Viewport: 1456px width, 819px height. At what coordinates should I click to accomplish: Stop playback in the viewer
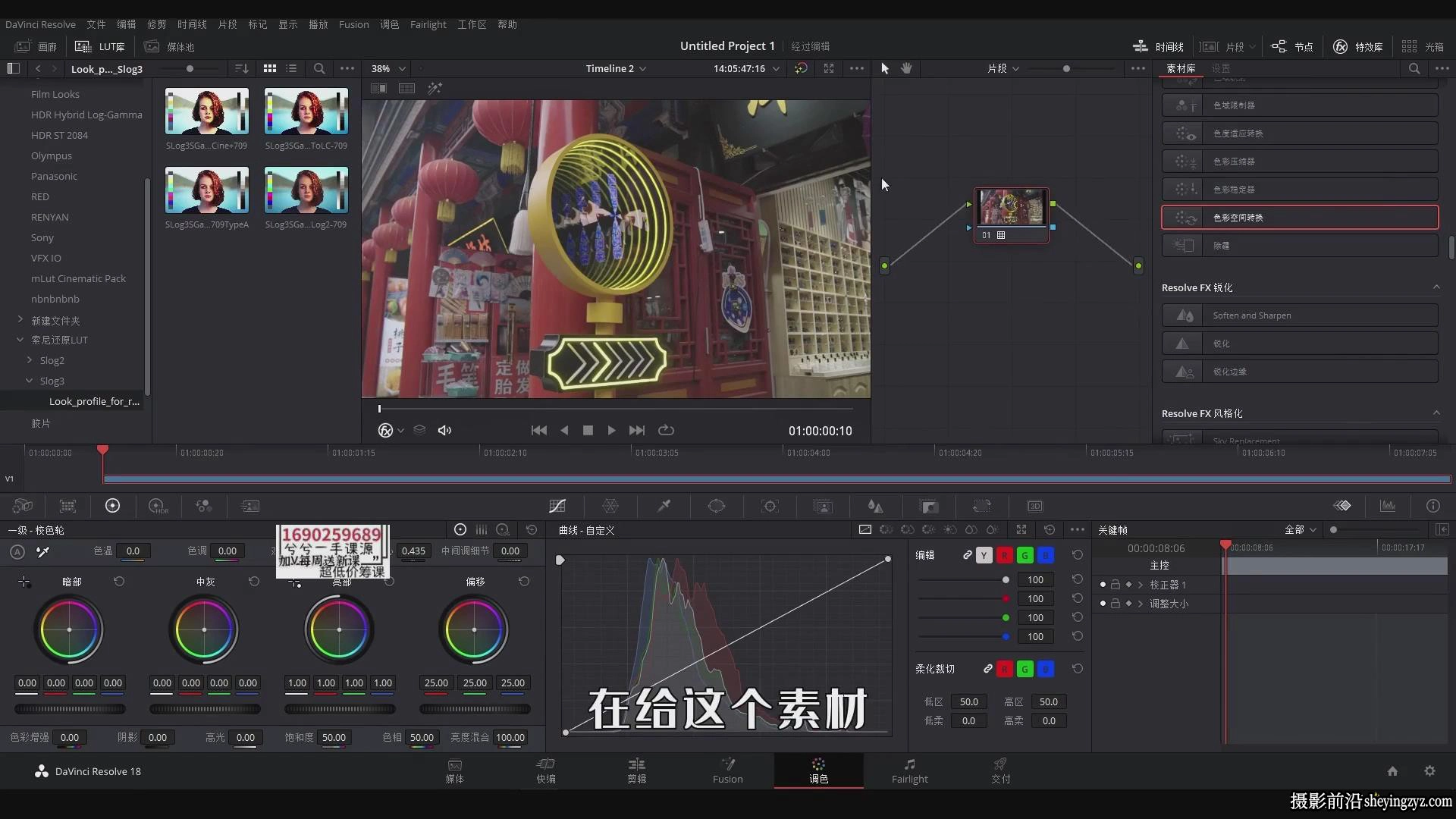click(x=588, y=430)
